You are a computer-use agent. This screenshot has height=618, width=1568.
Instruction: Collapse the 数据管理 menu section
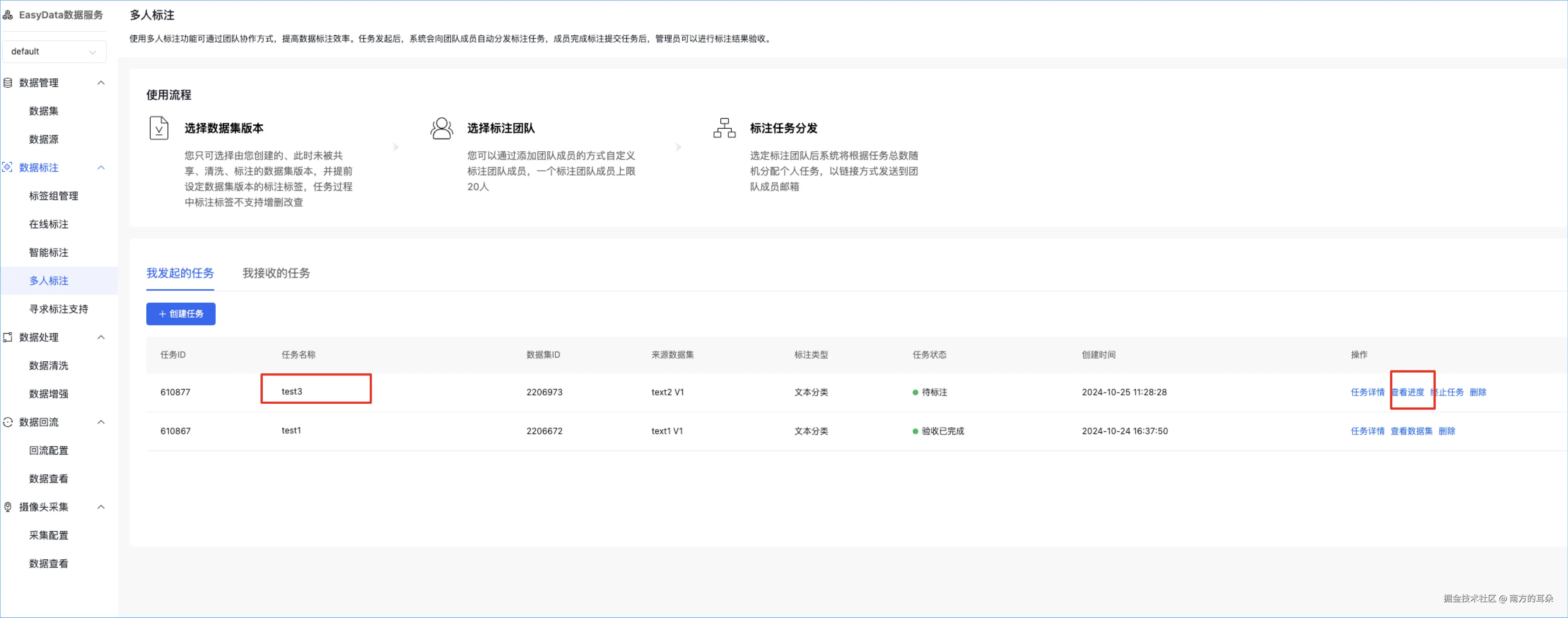click(x=101, y=83)
